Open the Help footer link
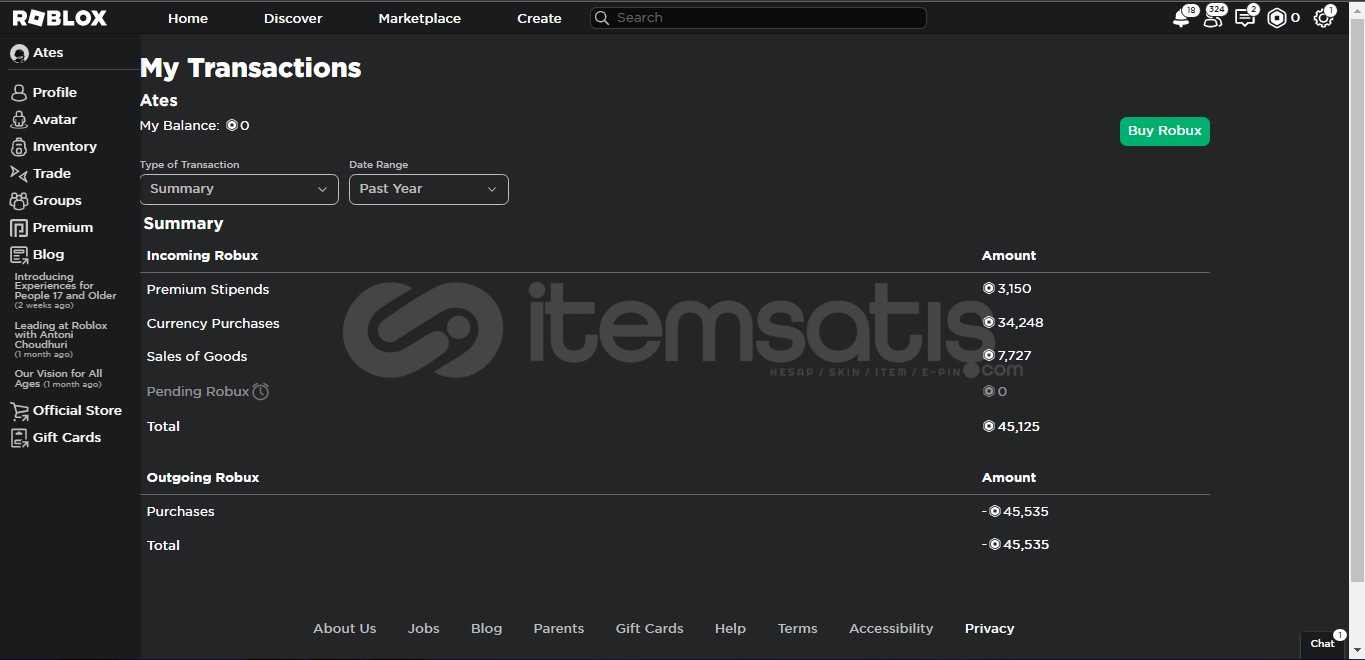Screen dimensions: 1365x660 coord(730,629)
